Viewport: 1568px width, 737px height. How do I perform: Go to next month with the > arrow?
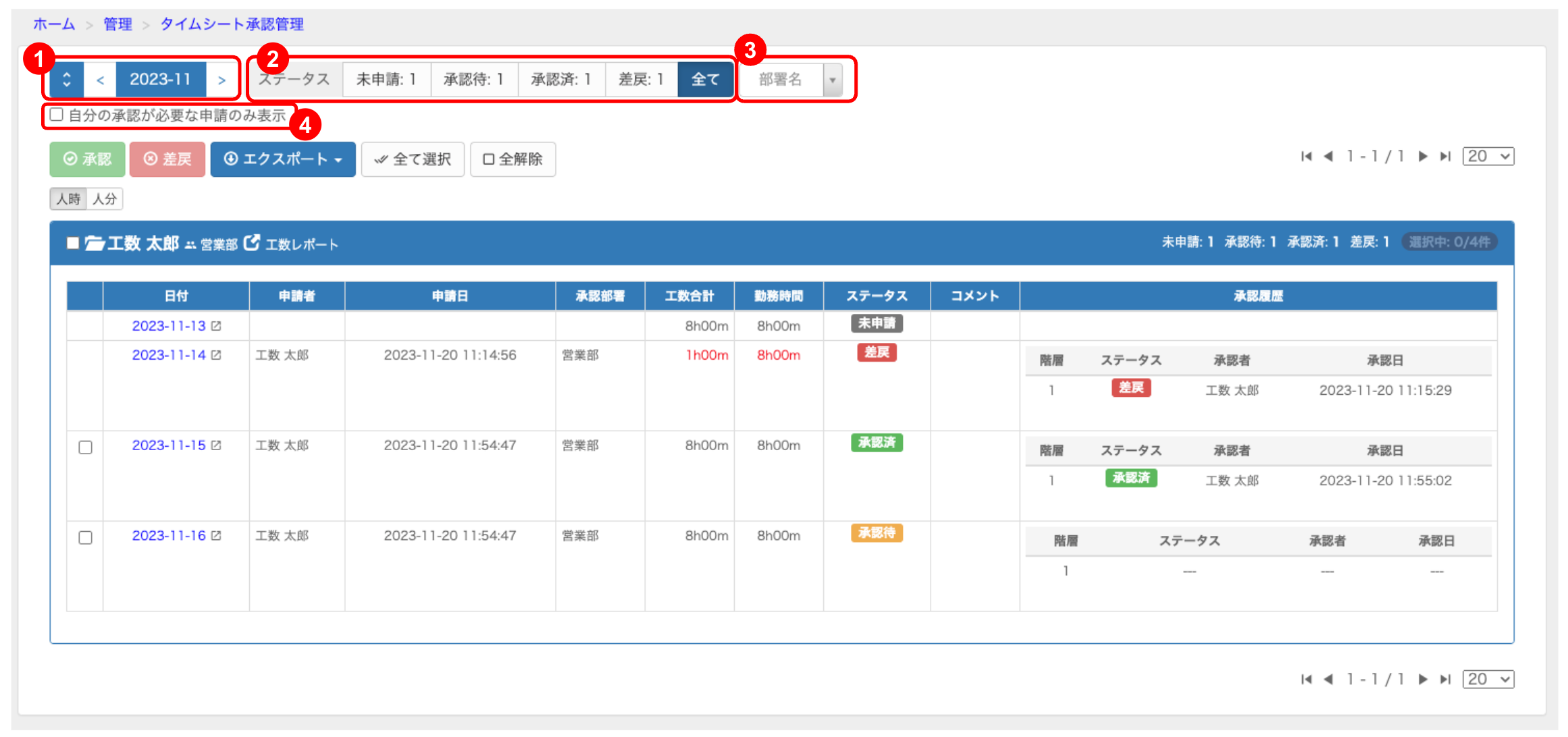(x=221, y=80)
